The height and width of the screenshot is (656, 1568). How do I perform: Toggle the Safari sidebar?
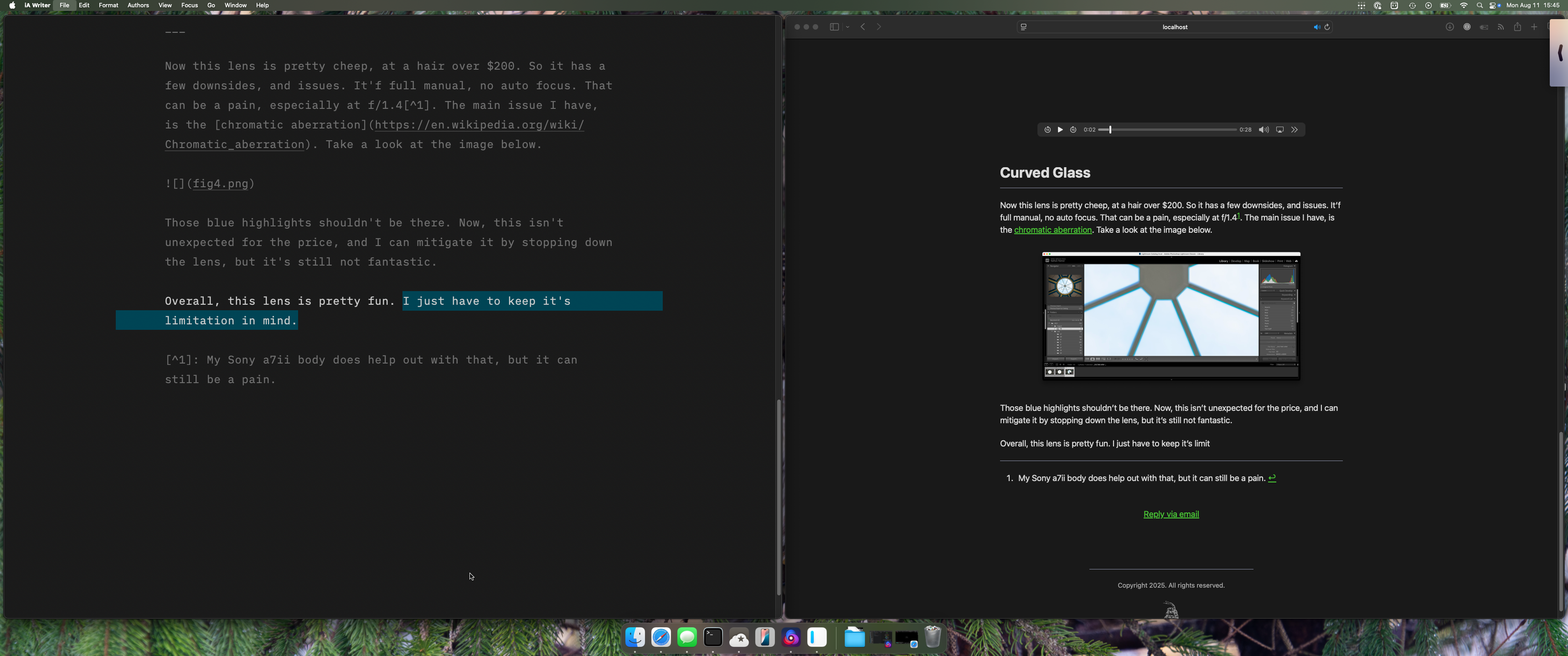tap(834, 27)
